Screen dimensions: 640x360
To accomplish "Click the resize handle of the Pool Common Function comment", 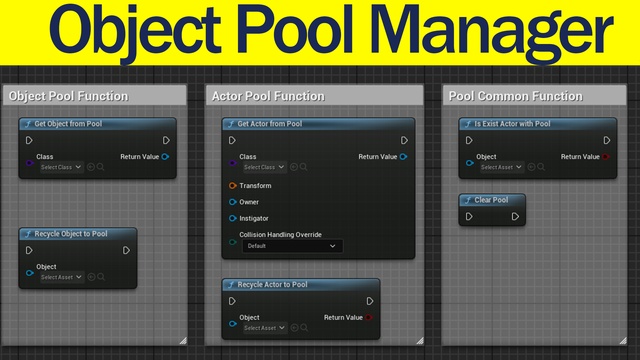I will [623, 340].
